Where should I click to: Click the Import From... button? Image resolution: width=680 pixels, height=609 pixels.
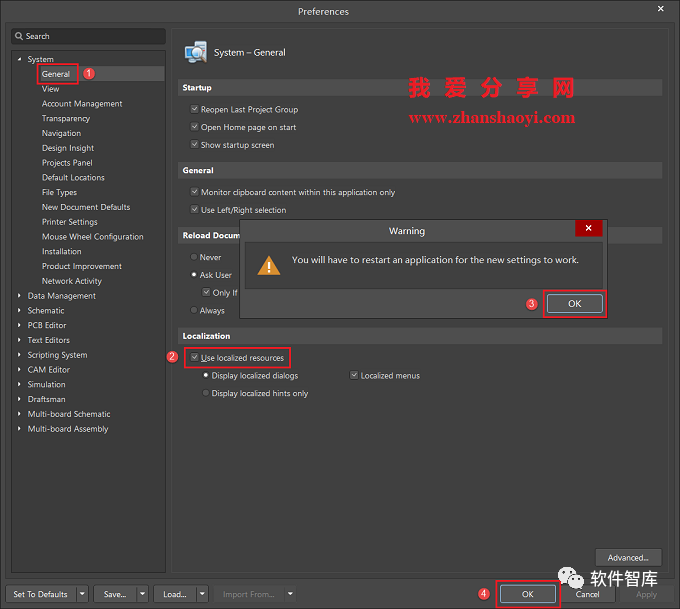point(249,594)
